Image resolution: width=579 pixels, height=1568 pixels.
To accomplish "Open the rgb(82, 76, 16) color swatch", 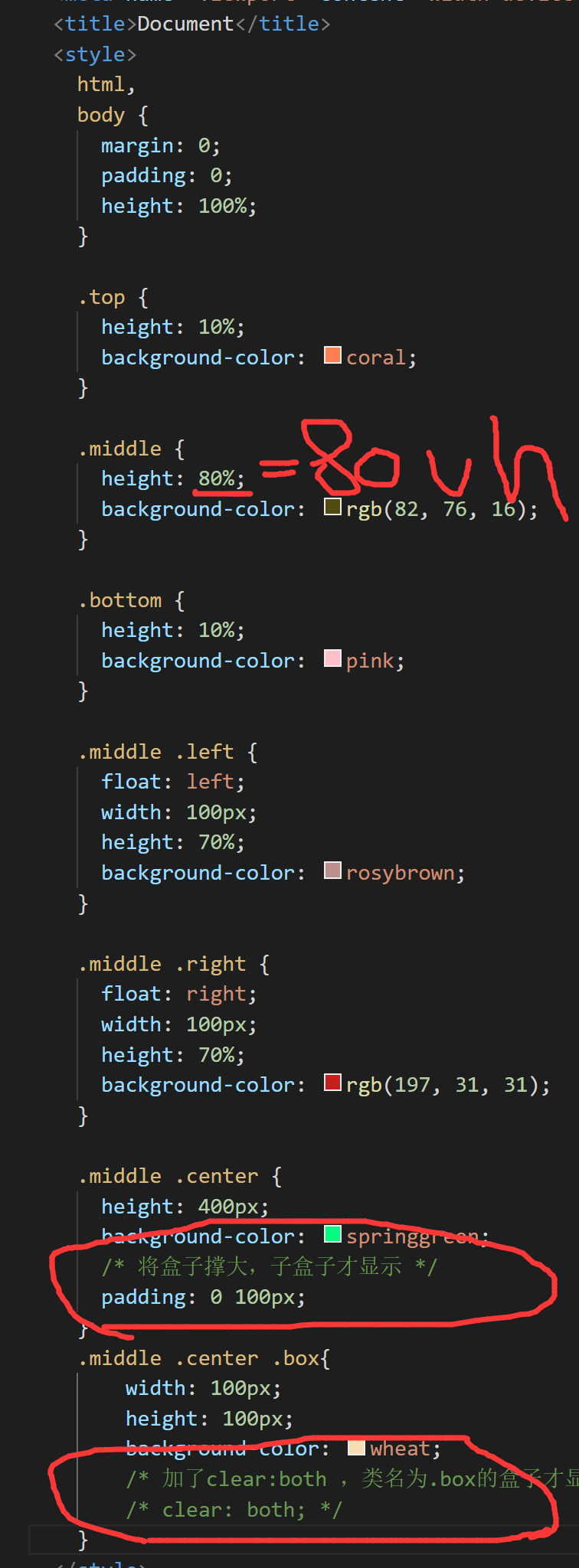I will [332, 507].
